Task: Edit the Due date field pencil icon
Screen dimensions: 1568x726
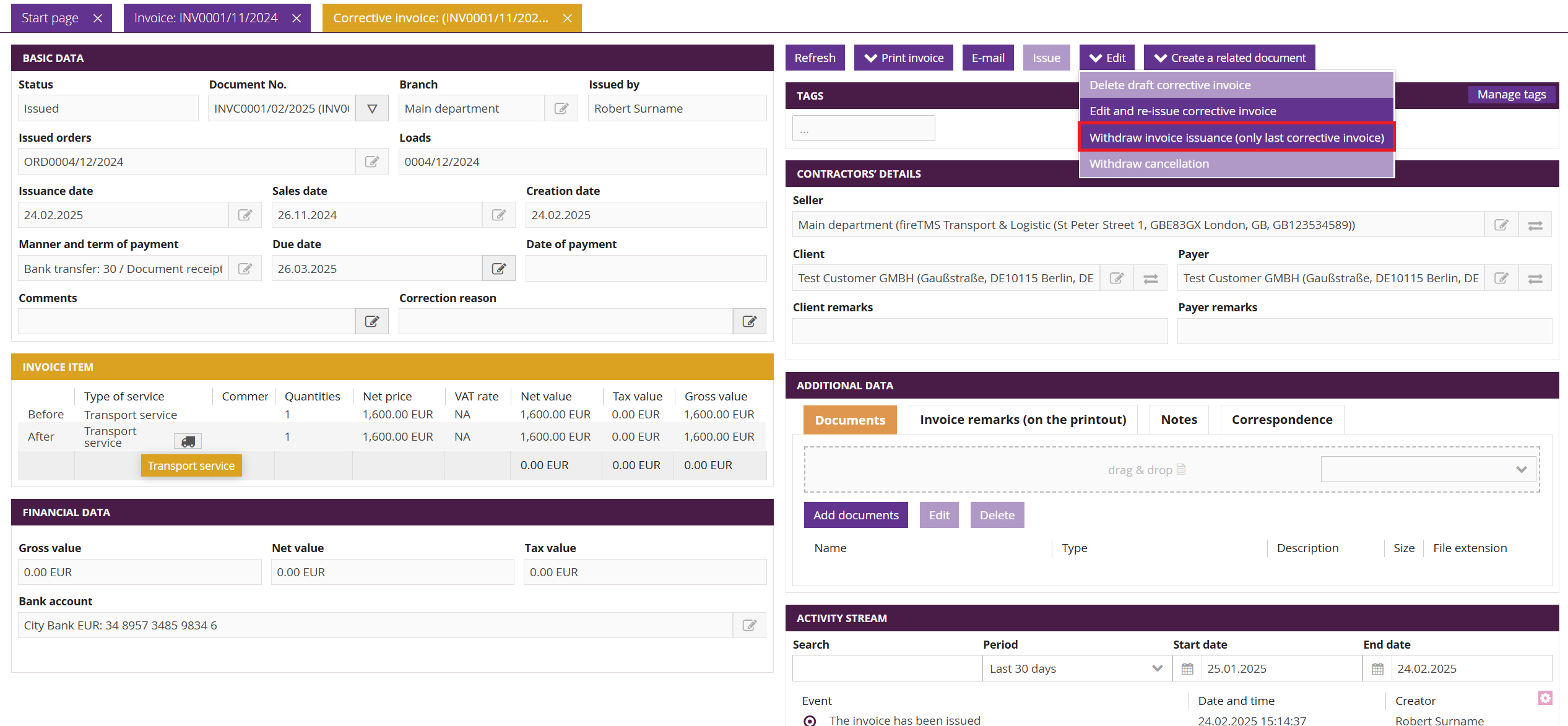Action: (499, 269)
